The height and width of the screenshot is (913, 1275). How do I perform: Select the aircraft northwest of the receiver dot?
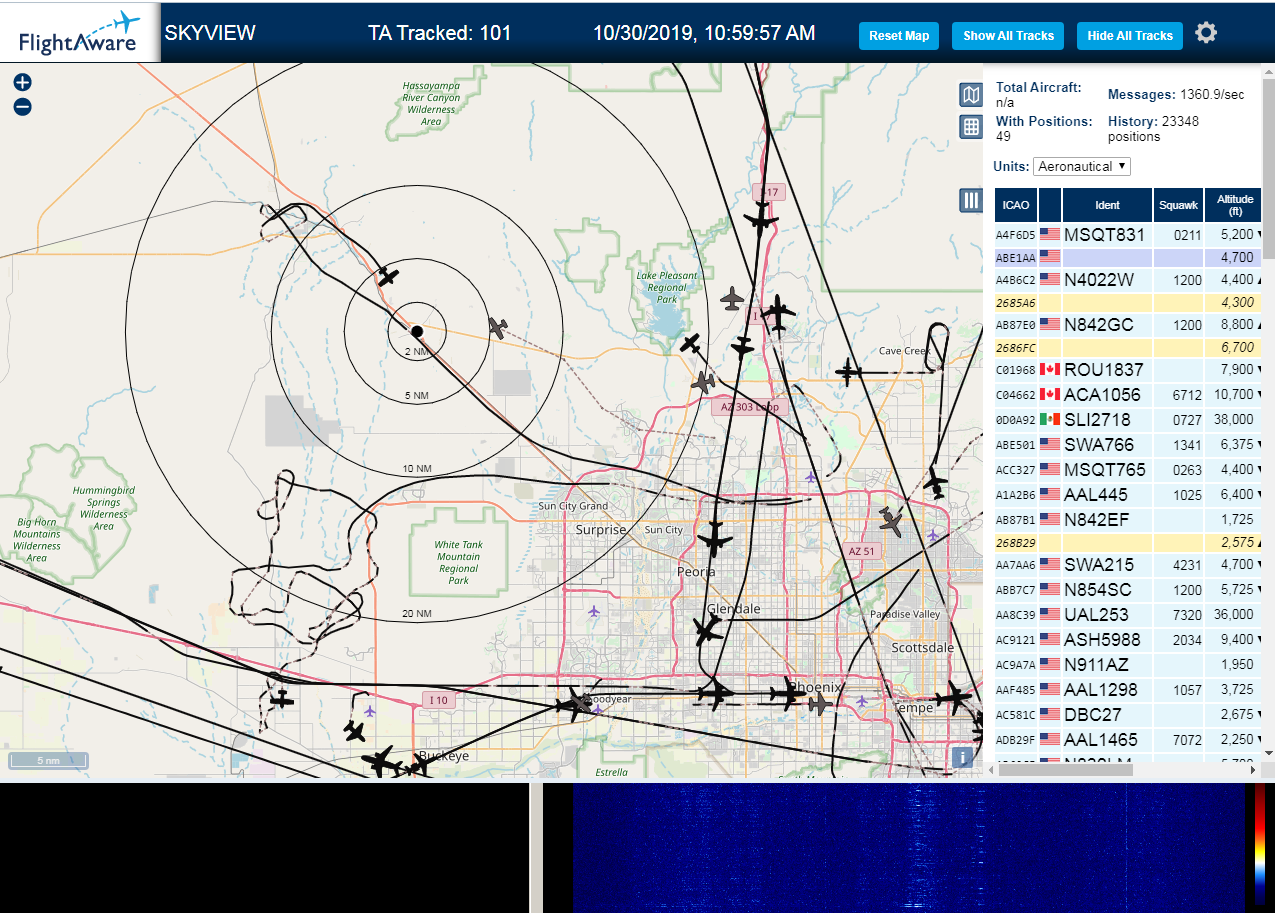[x=388, y=276]
